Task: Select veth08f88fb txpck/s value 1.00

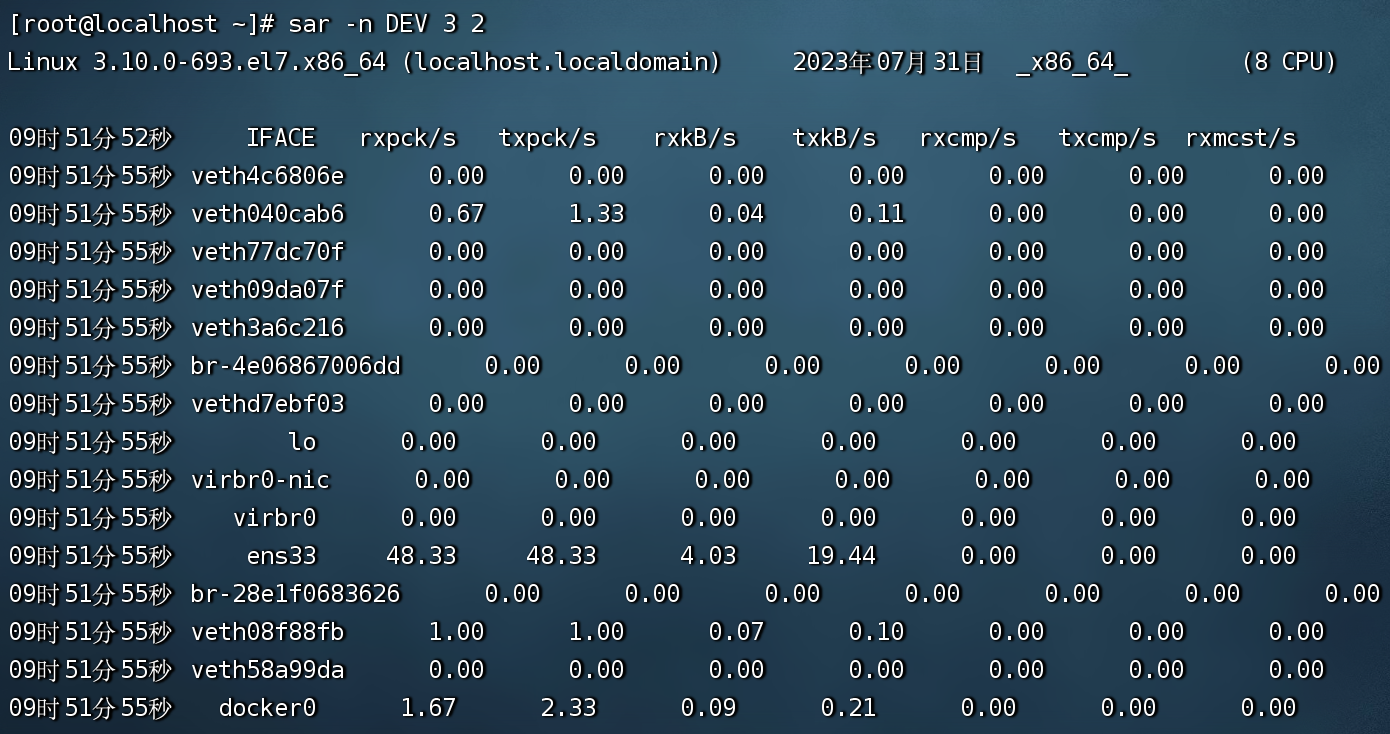Action: point(597,632)
